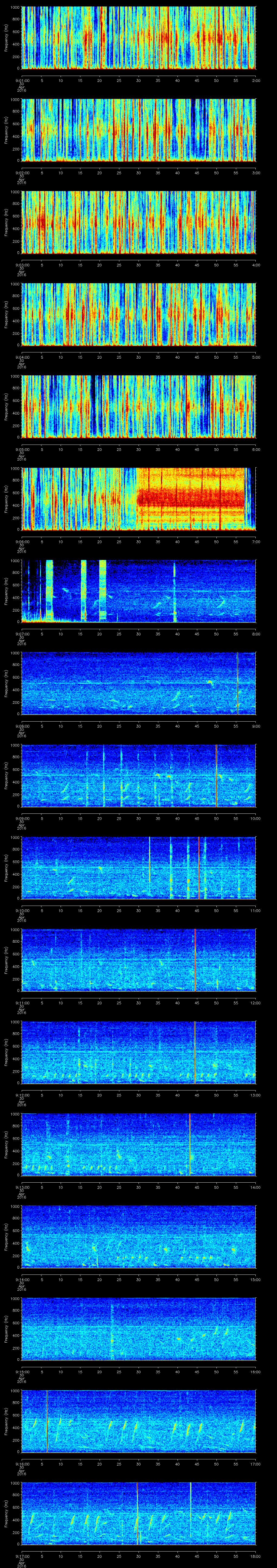Select the spectrogram panel starting at 9:02:00
This screenshot has width=277, height=1568.
[139, 130]
